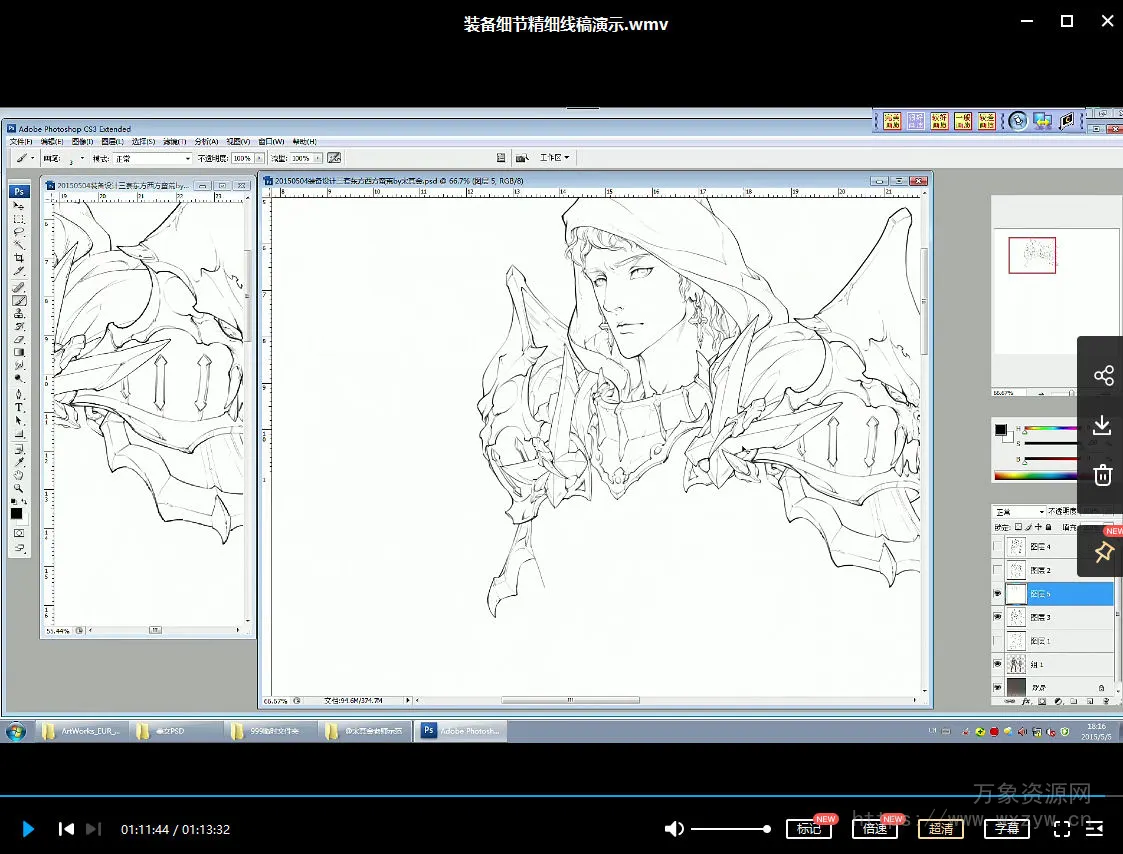Viewport: 1123px width, 854px height.
Task: Open the 文件(F) menu in Photoshop
Action: (x=21, y=142)
